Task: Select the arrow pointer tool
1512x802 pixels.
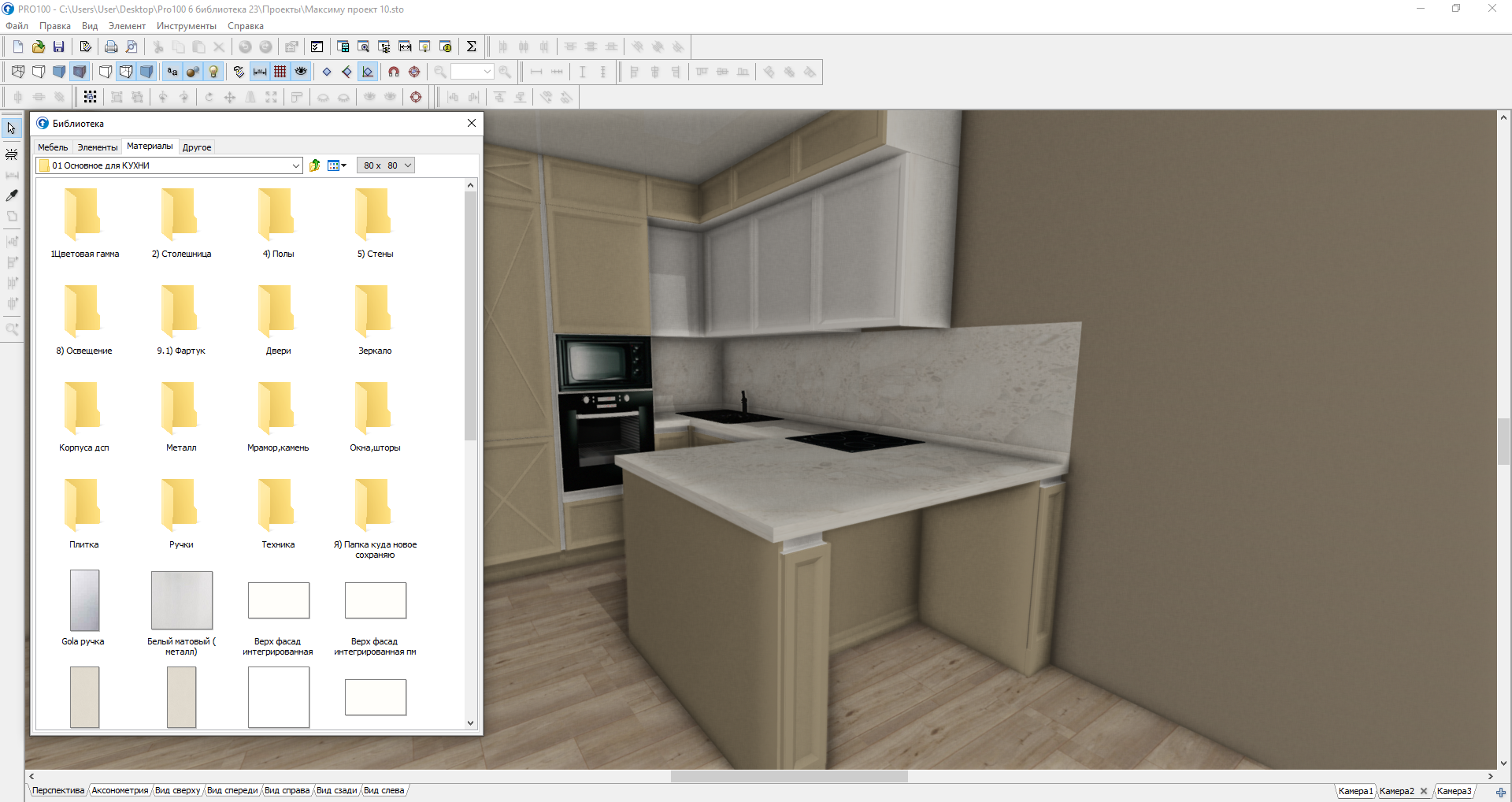Action: pos(12,128)
